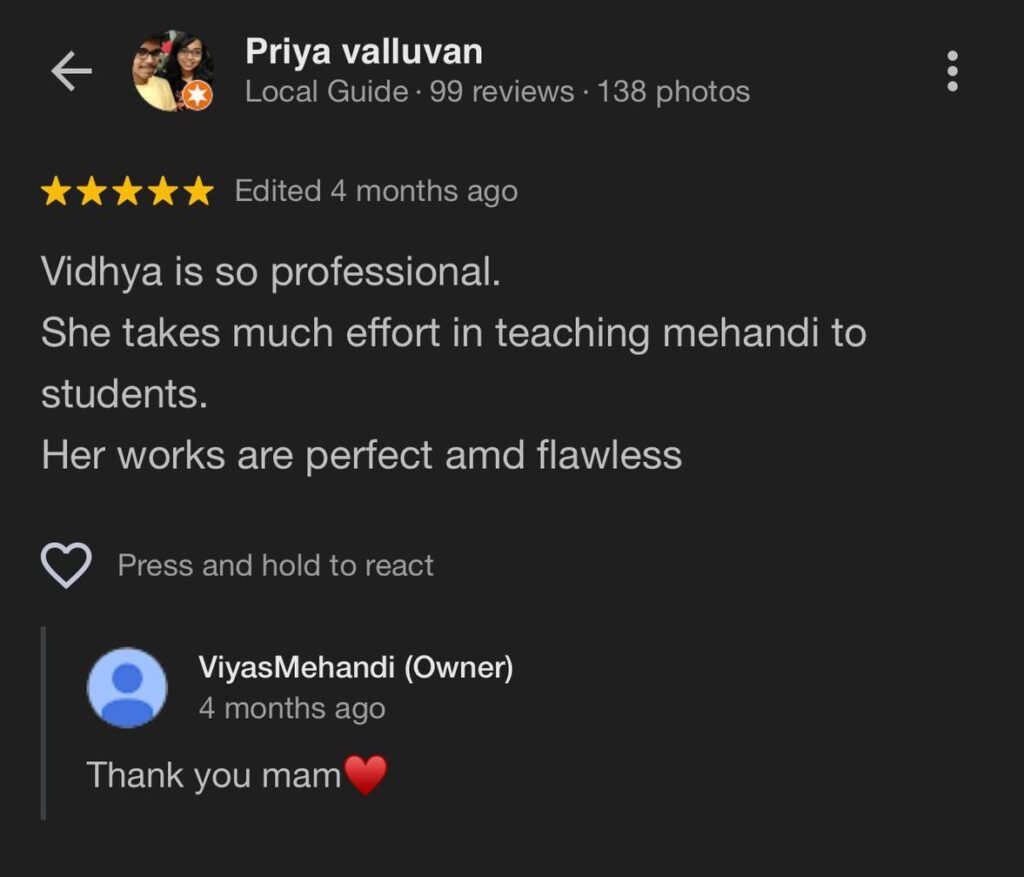Click the "Edited 4 months ago" label

tap(376, 191)
